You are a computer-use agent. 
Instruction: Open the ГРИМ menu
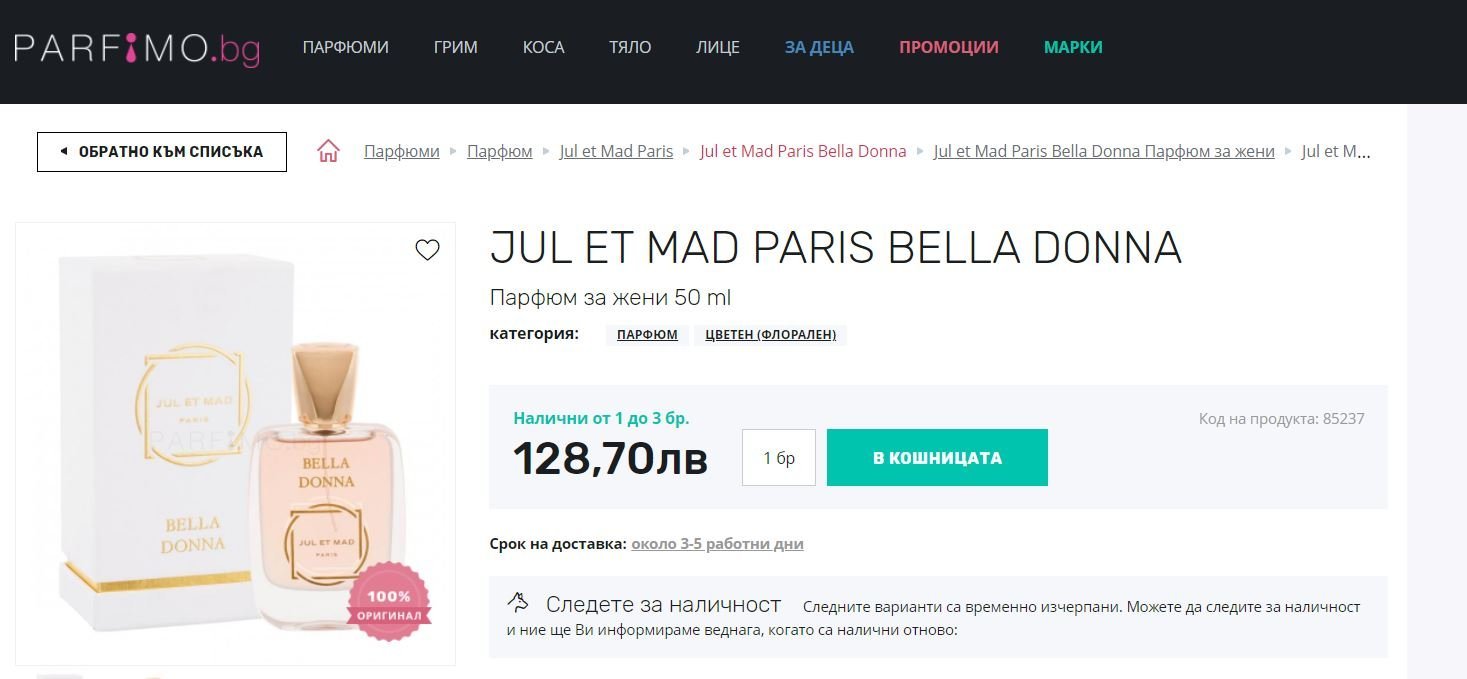[456, 47]
